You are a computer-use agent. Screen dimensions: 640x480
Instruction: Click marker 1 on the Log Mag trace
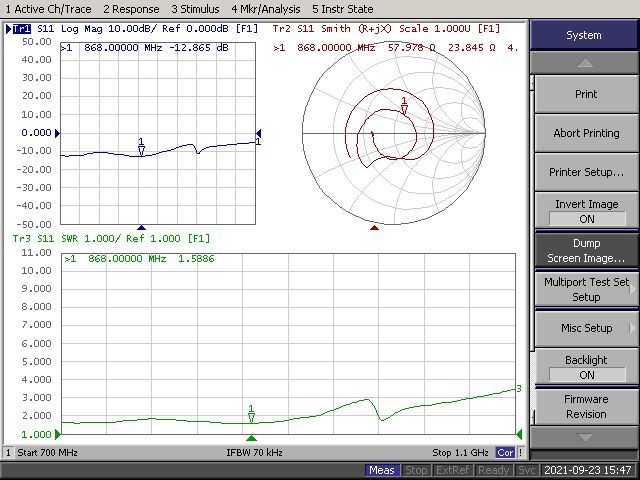[141, 148]
